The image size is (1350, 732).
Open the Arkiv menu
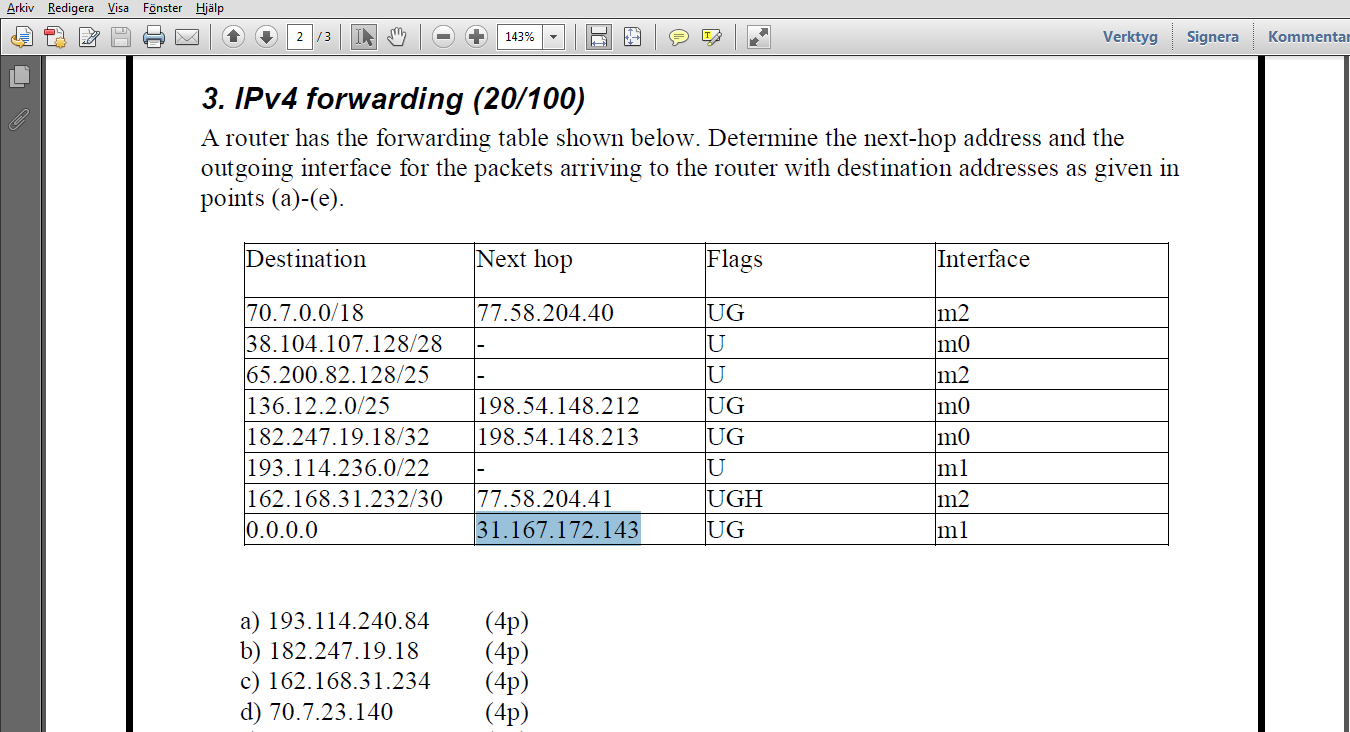click(x=18, y=8)
